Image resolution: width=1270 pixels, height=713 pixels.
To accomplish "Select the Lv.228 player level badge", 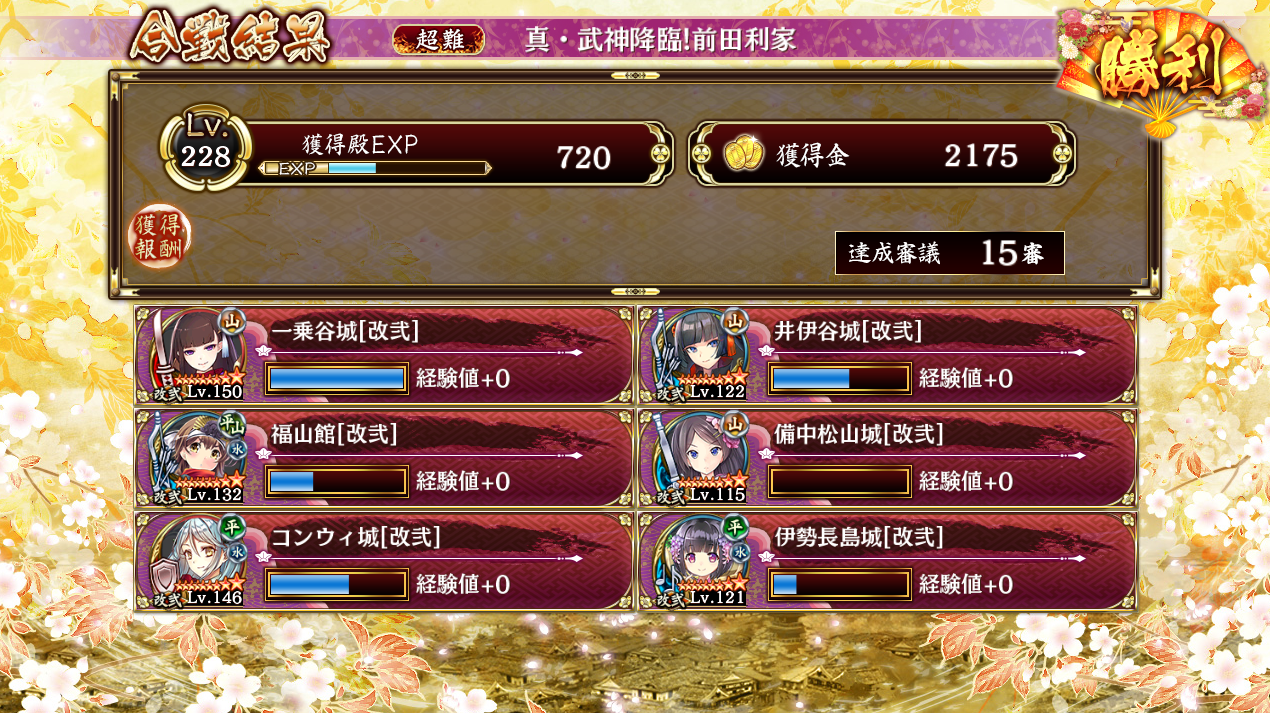I will [205, 148].
